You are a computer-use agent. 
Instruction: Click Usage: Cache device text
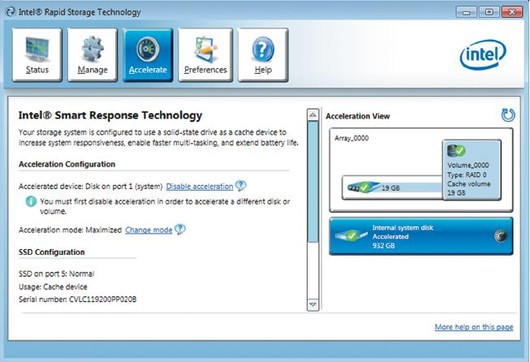53,287
